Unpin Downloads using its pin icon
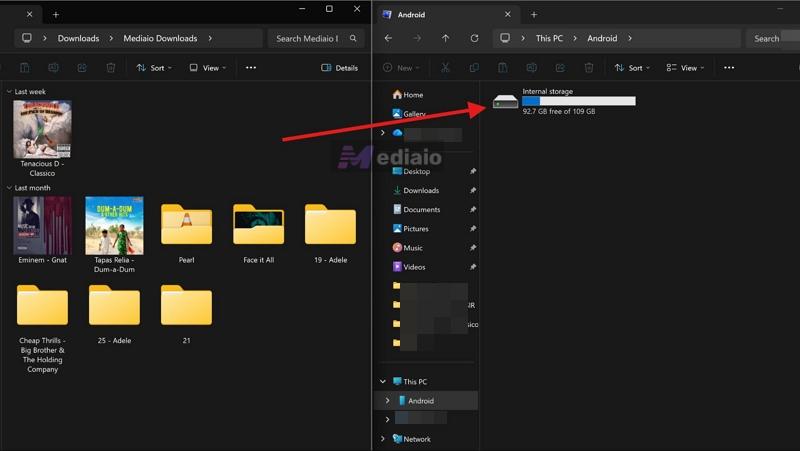The width and height of the screenshot is (800, 451). click(x=473, y=190)
